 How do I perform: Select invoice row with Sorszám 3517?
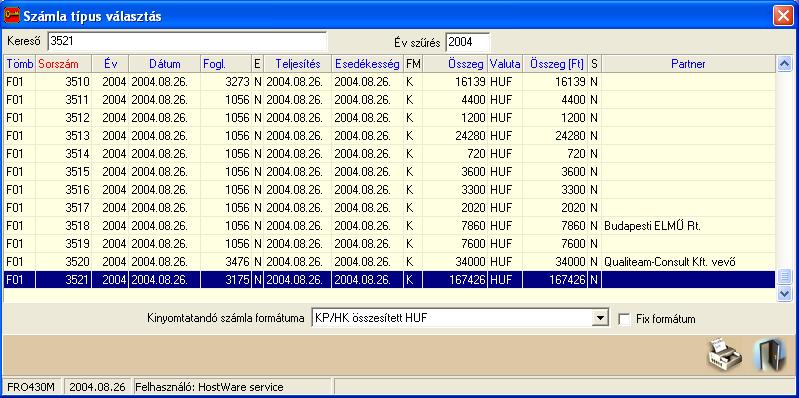tap(389, 208)
